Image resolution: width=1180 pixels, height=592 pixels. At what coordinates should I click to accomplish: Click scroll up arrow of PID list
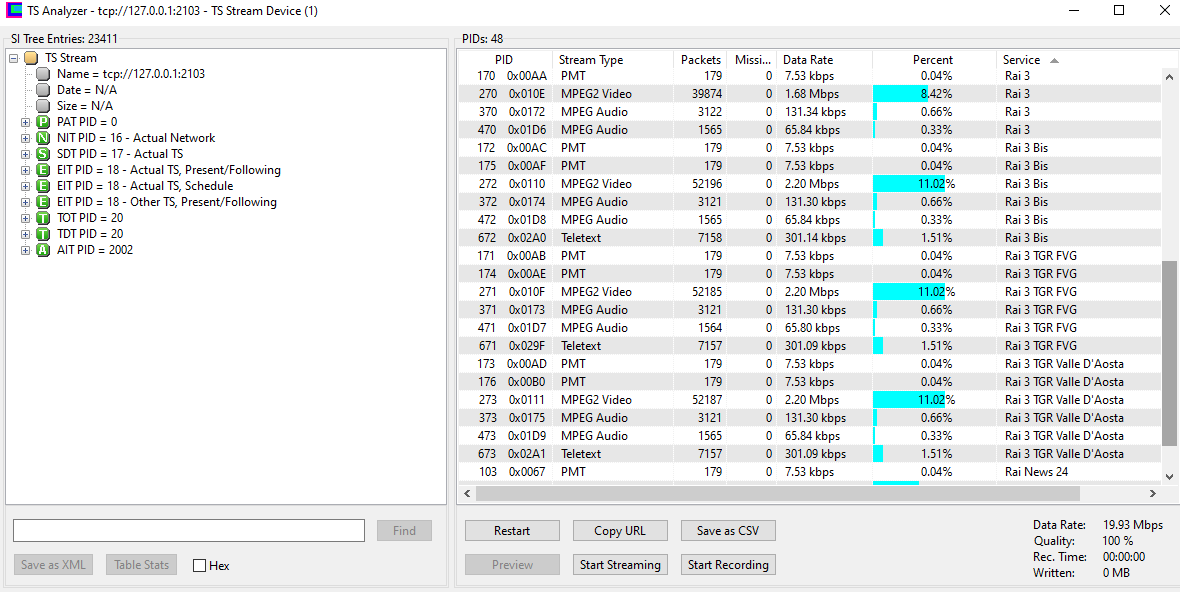click(1169, 77)
